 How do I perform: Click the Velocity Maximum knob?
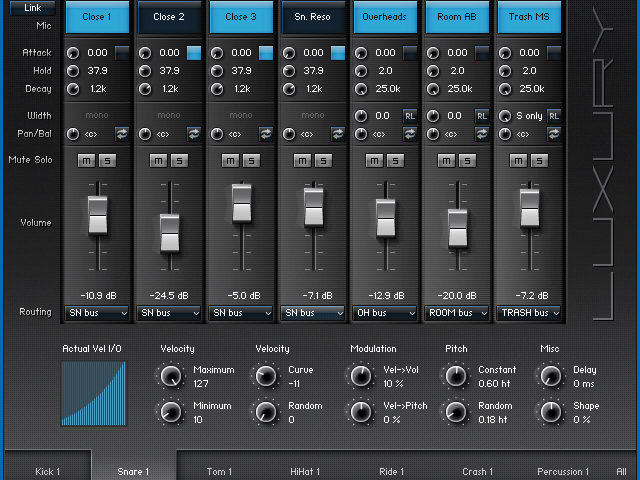click(172, 376)
